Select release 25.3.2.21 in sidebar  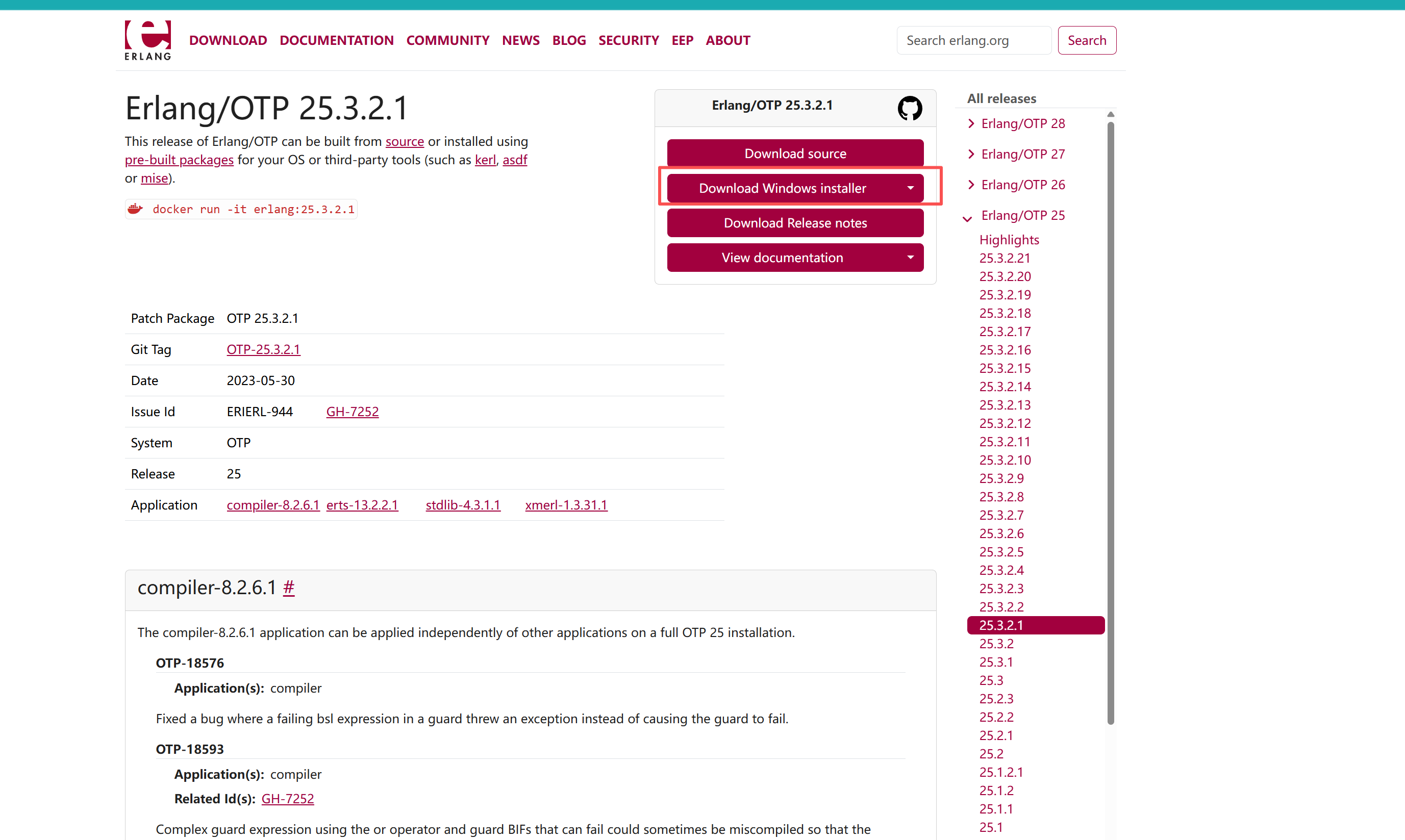point(1004,258)
